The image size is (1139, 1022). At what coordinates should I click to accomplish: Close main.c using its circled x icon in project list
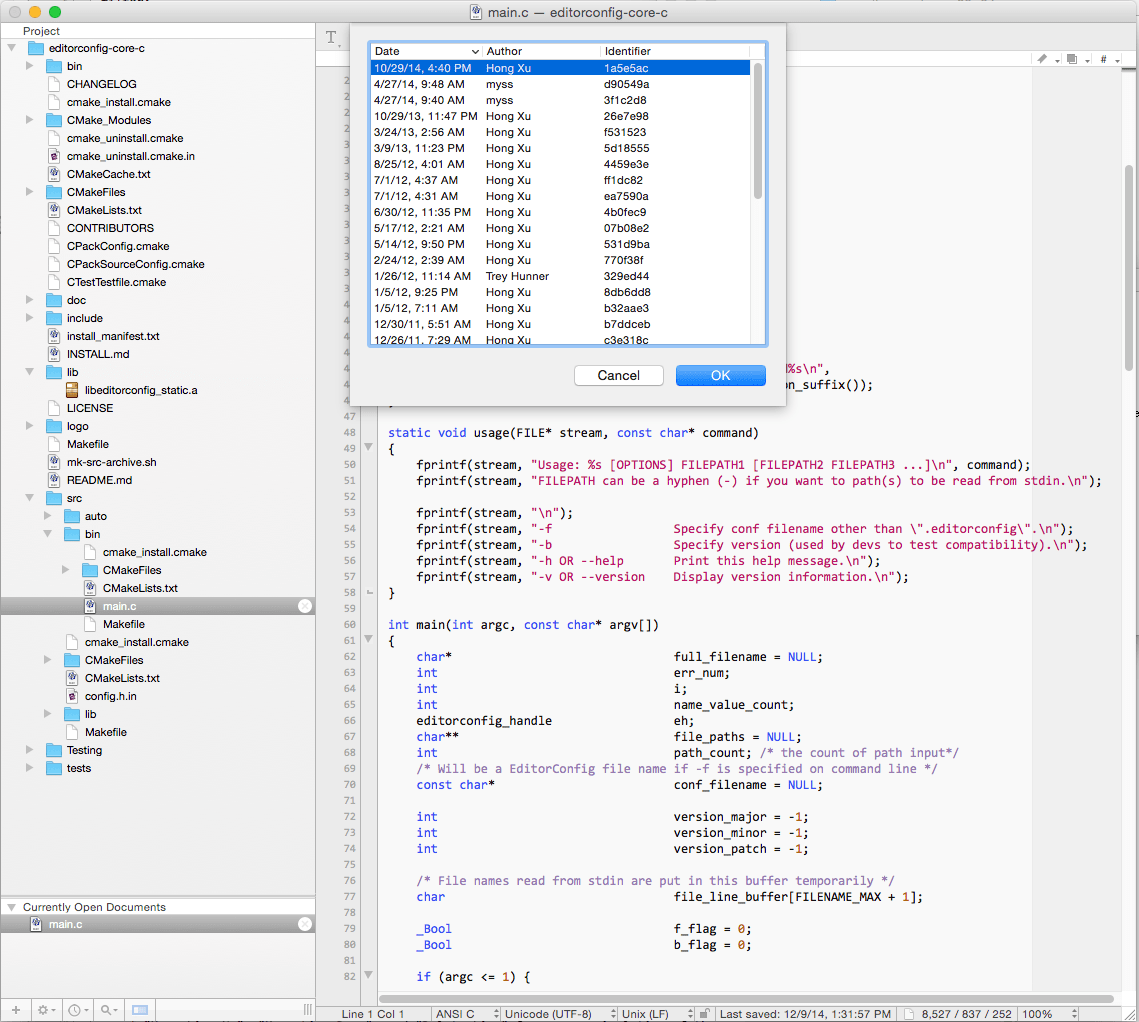(x=305, y=606)
